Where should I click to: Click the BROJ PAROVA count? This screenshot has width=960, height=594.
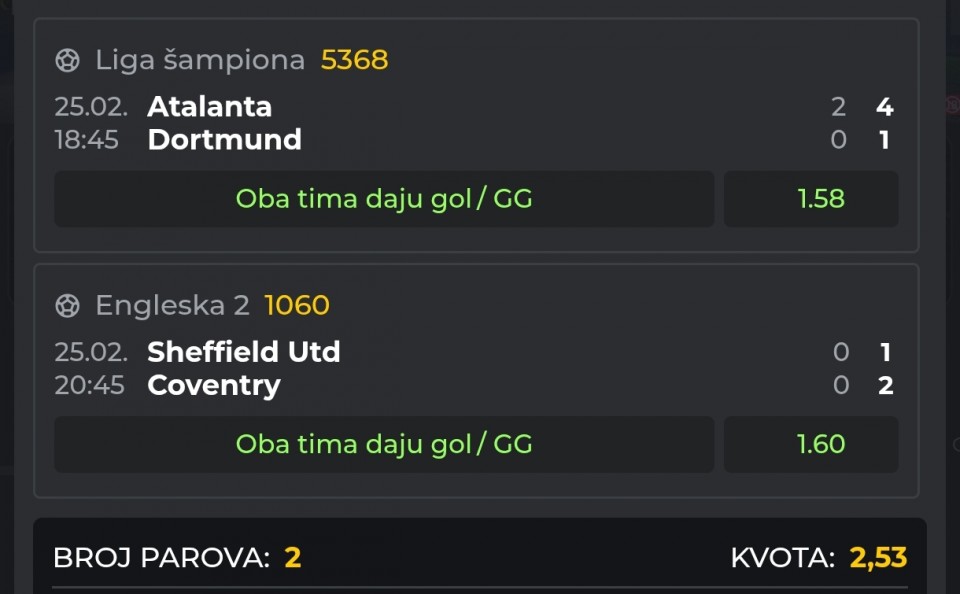pyautogui.click(x=292, y=558)
